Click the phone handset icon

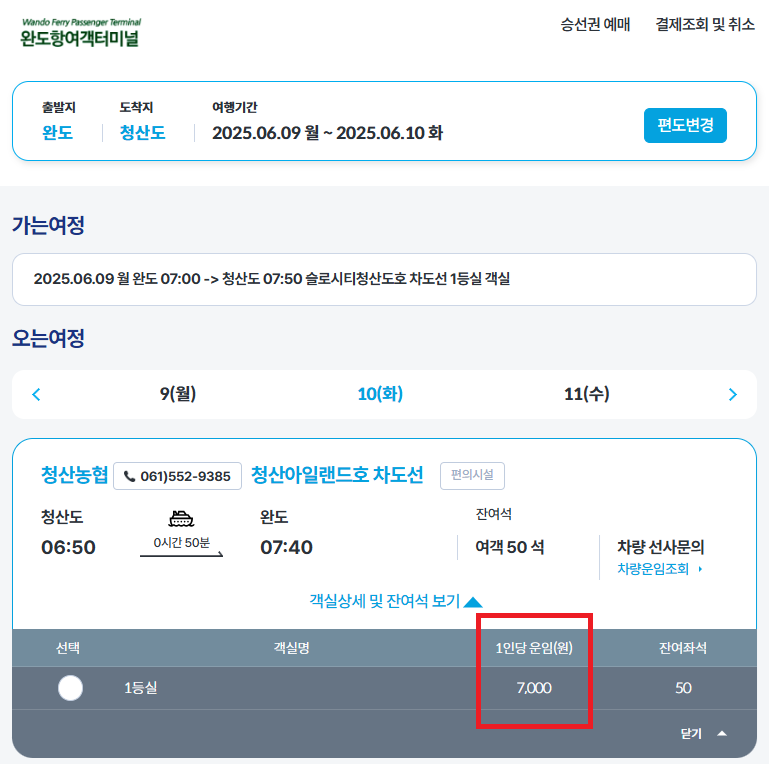point(129,476)
